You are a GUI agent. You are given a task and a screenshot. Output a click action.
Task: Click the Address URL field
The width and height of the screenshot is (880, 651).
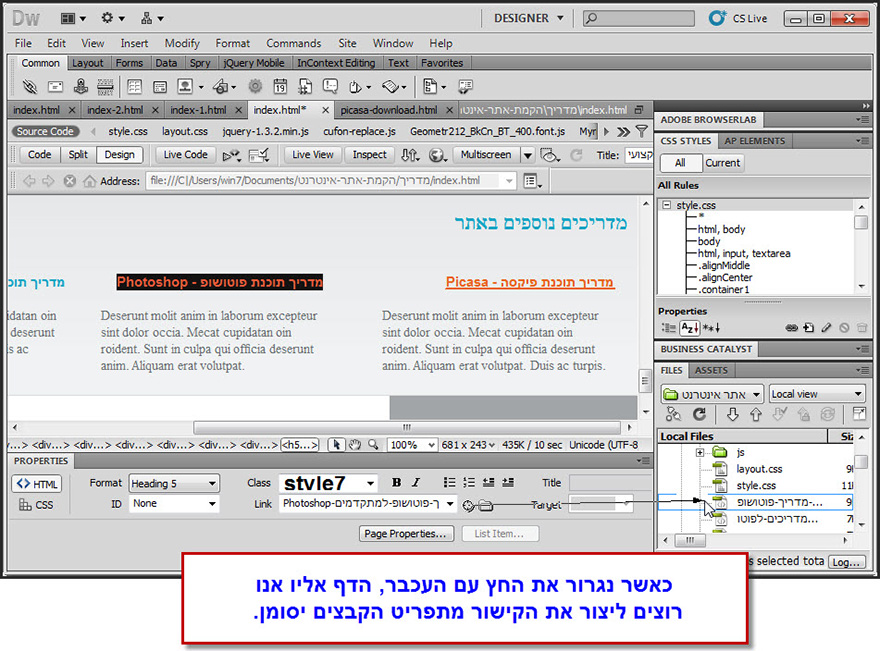[x=331, y=181]
